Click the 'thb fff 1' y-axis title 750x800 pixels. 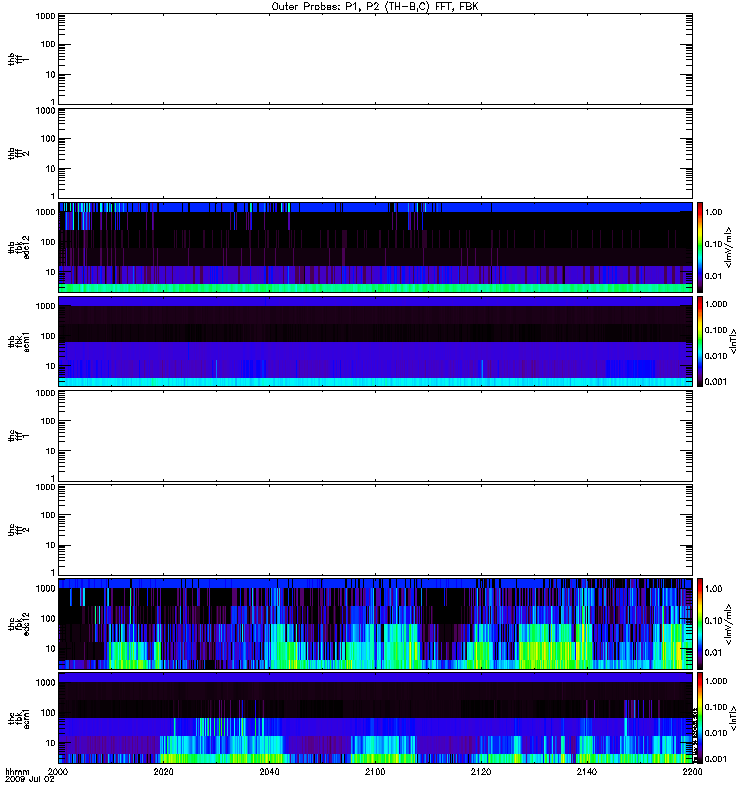click(19, 59)
